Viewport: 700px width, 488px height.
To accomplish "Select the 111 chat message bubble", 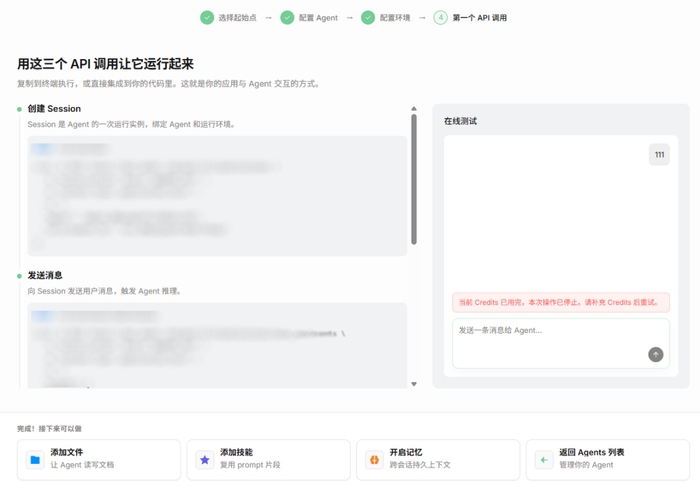I will pos(659,154).
